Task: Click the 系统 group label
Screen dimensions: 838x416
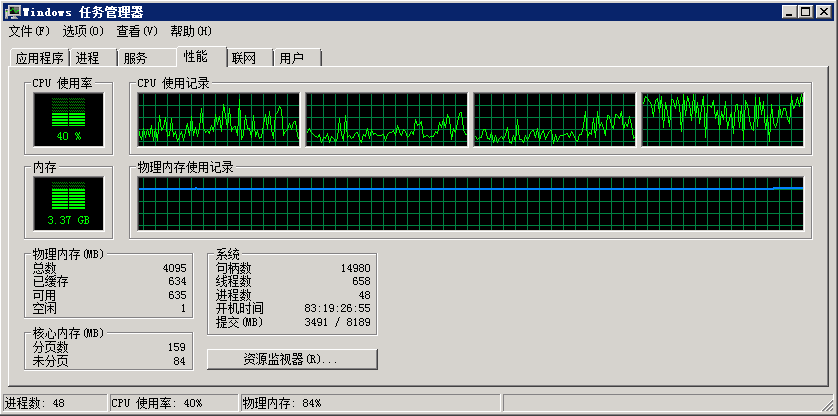Action: pyautogui.click(x=228, y=254)
